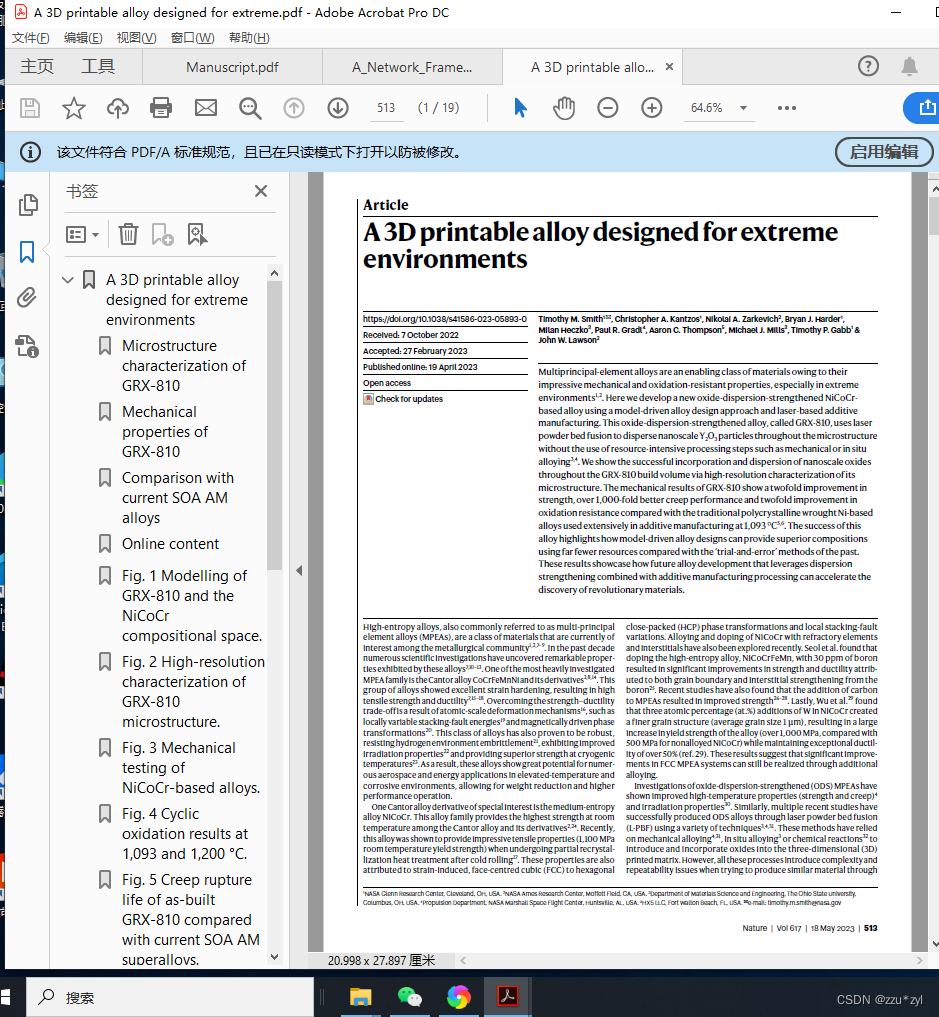Select Fig. 3 Mechanical testing bookmark
939x1017 pixels.
tap(191, 768)
